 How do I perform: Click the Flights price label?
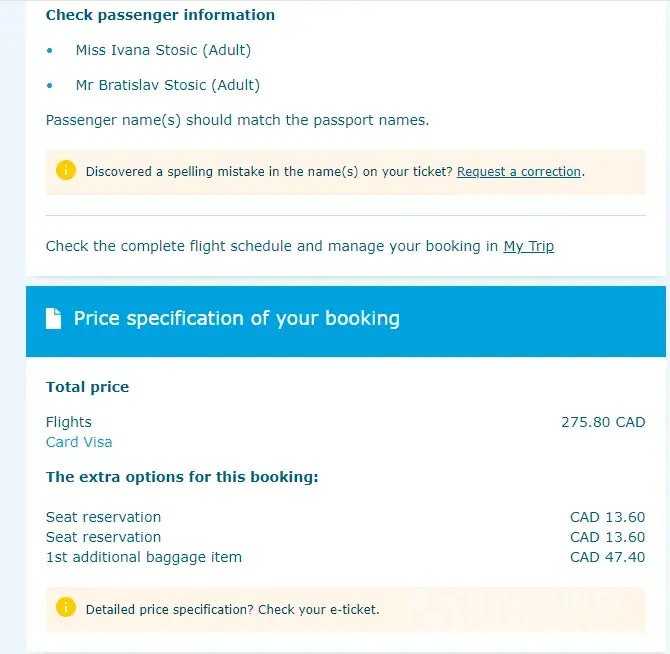click(69, 422)
